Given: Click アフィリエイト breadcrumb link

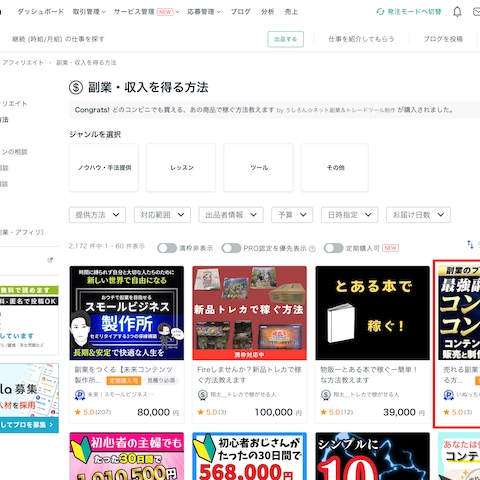Looking at the screenshot, I should 23,63.
